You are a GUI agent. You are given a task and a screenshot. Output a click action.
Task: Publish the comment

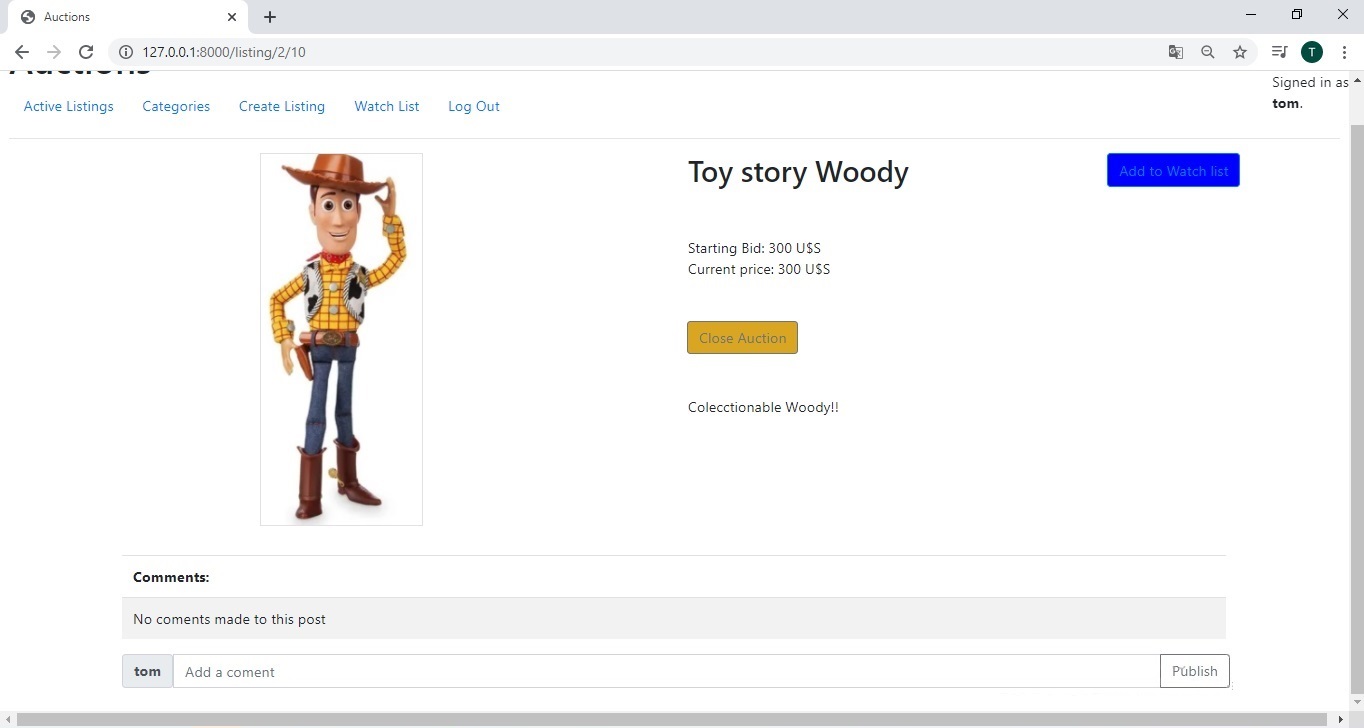(x=1194, y=671)
